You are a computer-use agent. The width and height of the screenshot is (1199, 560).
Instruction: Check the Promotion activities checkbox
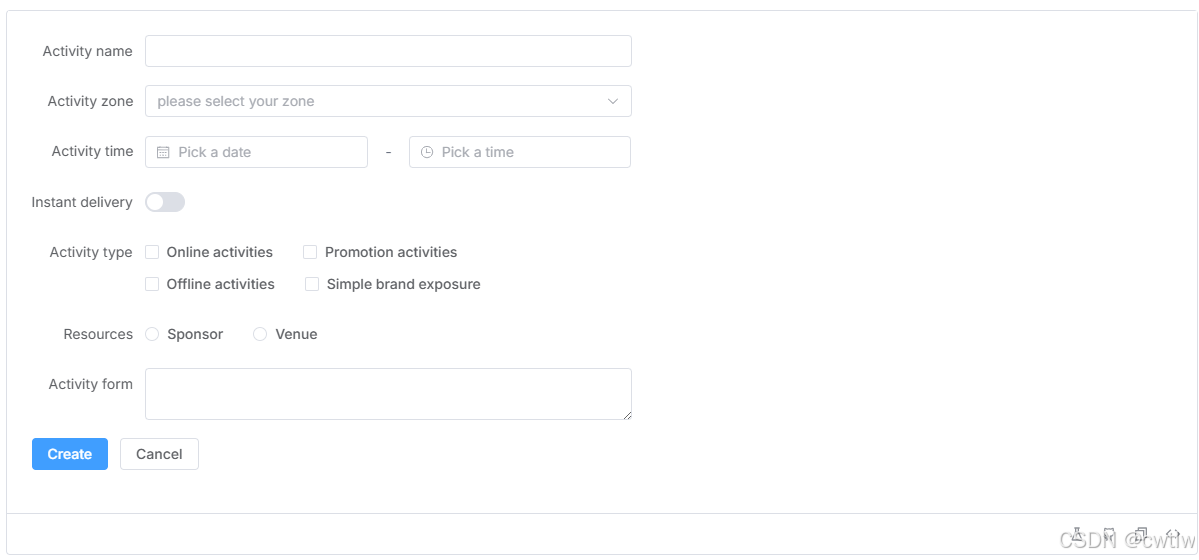[310, 252]
